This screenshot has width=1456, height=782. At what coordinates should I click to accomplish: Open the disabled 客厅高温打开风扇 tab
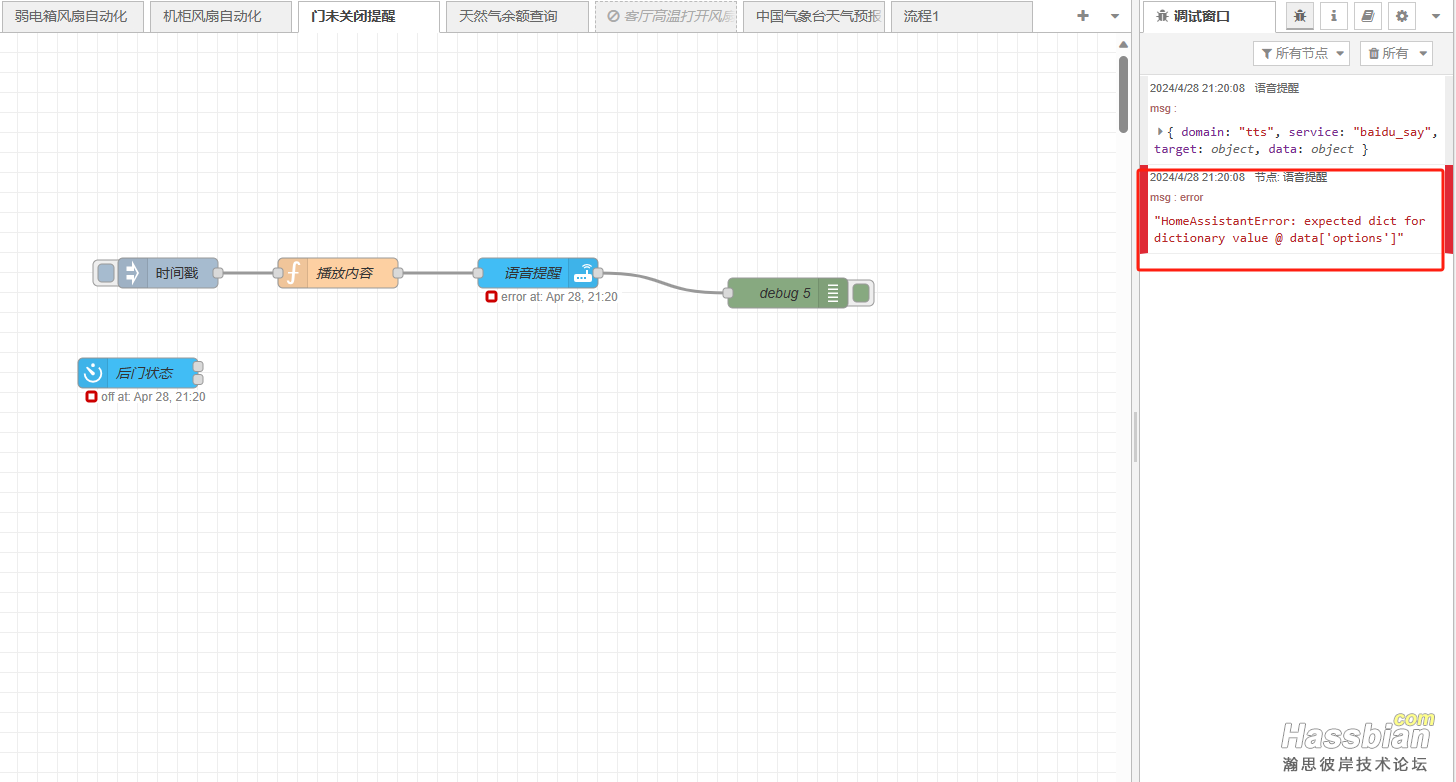tap(665, 16)
